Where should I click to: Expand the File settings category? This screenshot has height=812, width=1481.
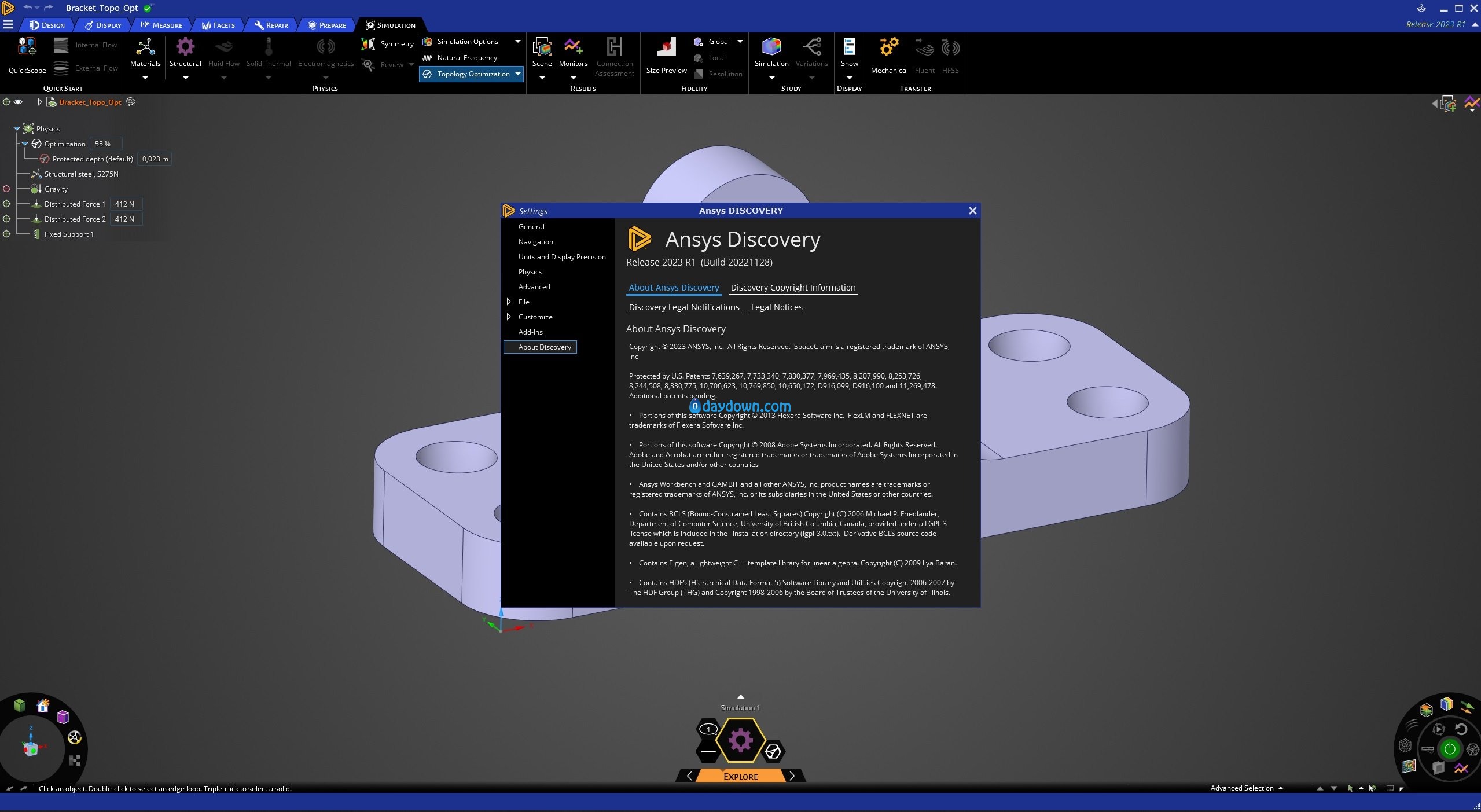click(x=509, y=302)
